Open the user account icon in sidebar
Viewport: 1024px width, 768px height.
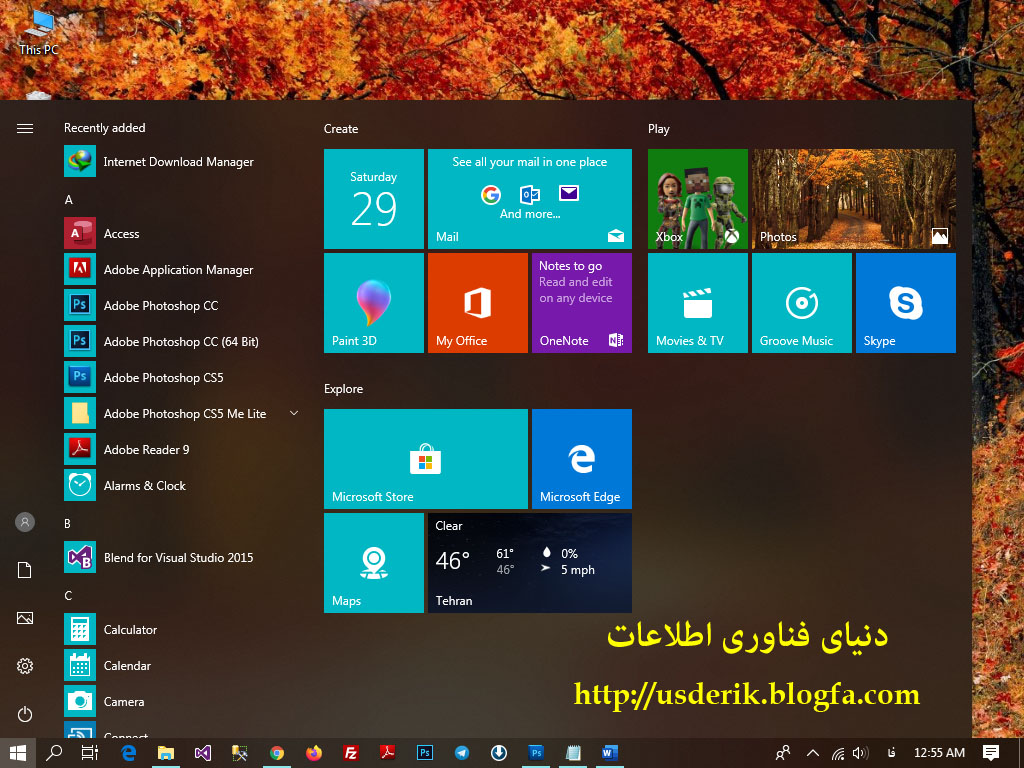[x=25, y=522]
